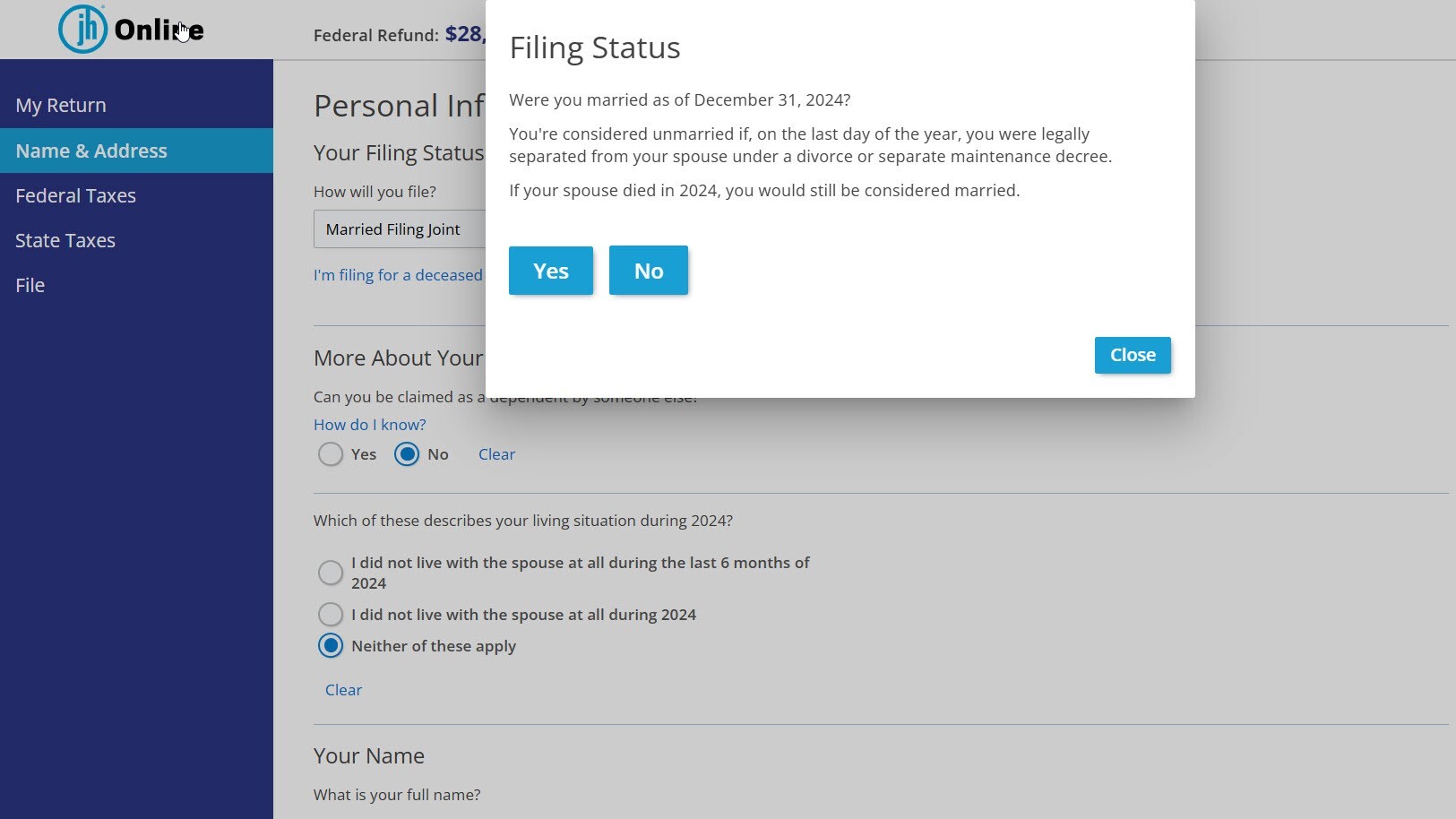Open the Married Filing Joint dropdown
The width and height of the screenshot is (1456, 819).
(x=399, y=229)
